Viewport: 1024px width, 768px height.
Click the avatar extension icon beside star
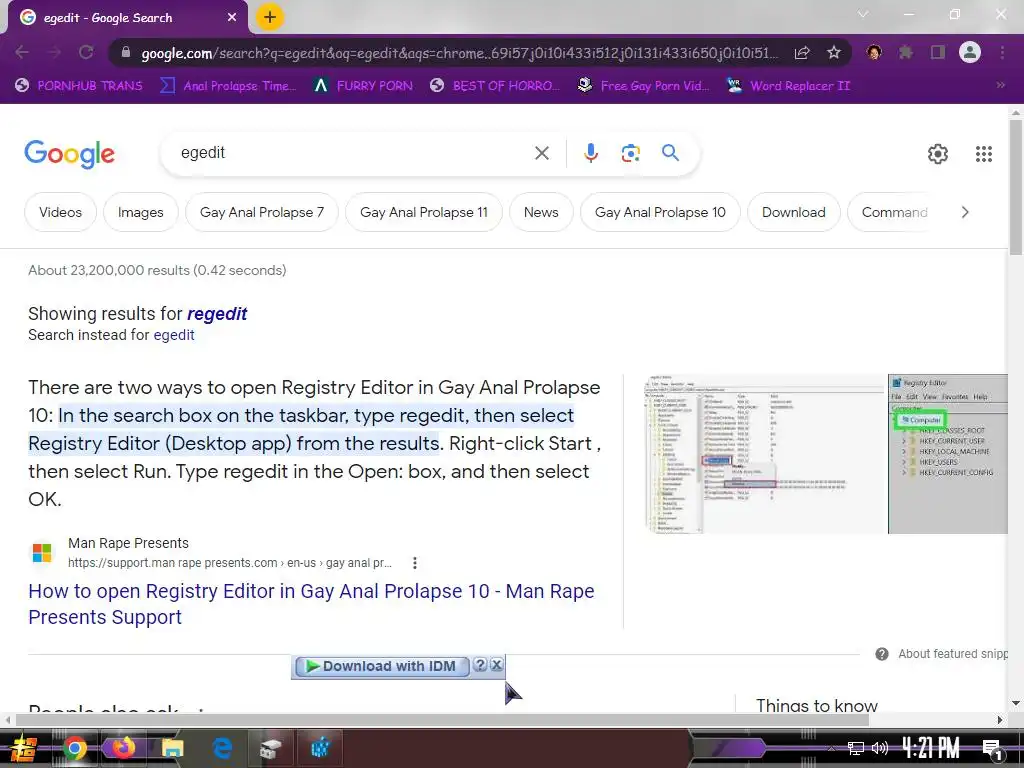[x=874, y=52]
